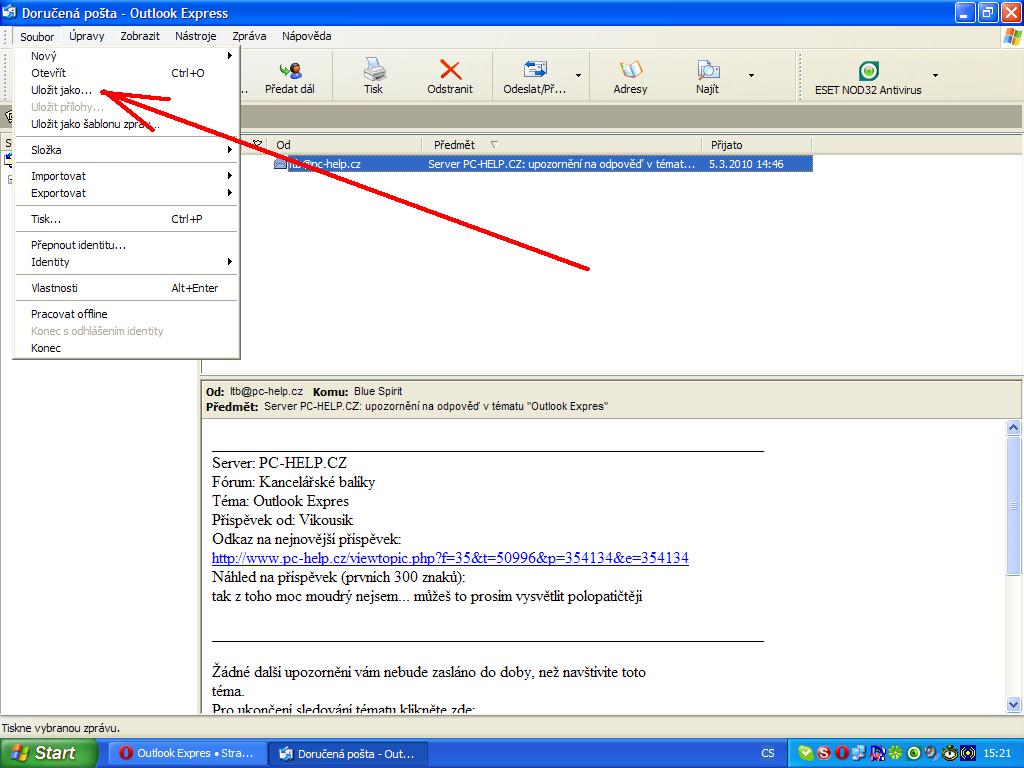This screenshot has width=1024, height=768.
Task: Click the envelope icon of the pc-help.cz message
Action: pos(280,164)
